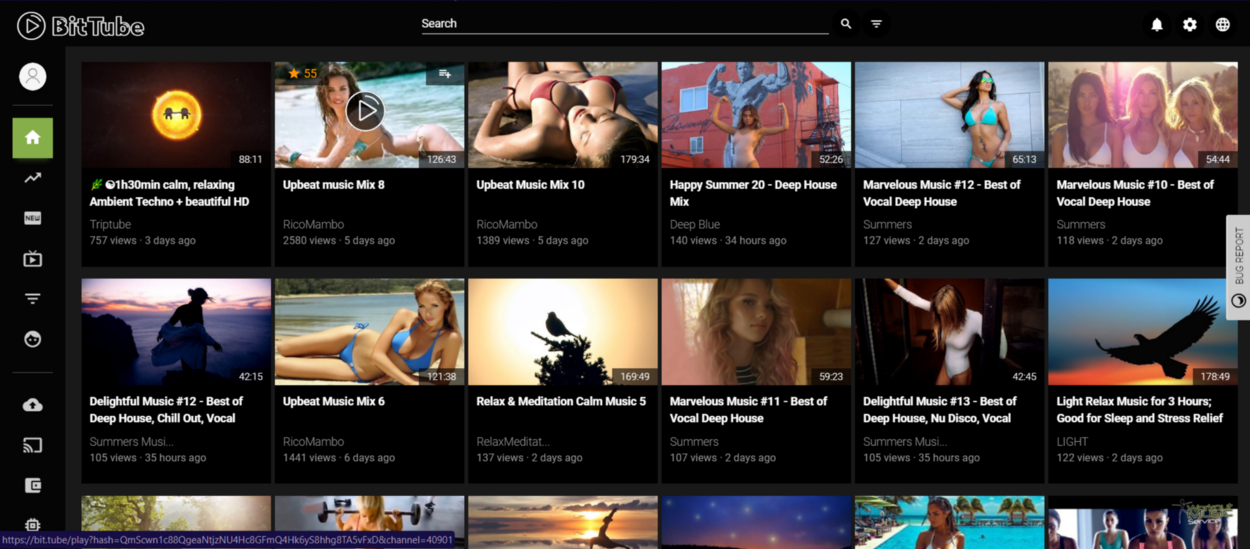Image resolution: width=1250 pixels, height=549 pixels.
Task: Open Relax & Meditation Calm Music 5 thumbnail
Action: click(x=563, y=332)
